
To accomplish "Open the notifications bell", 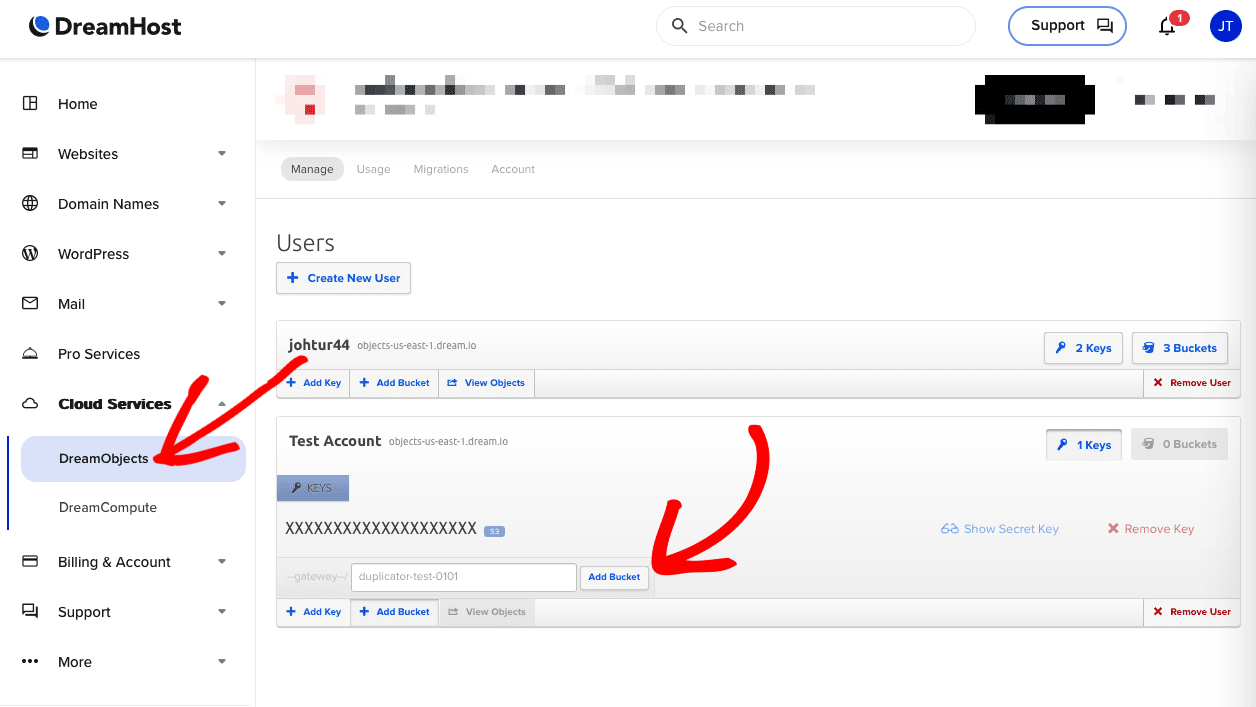I will [x=1167, y=26].
